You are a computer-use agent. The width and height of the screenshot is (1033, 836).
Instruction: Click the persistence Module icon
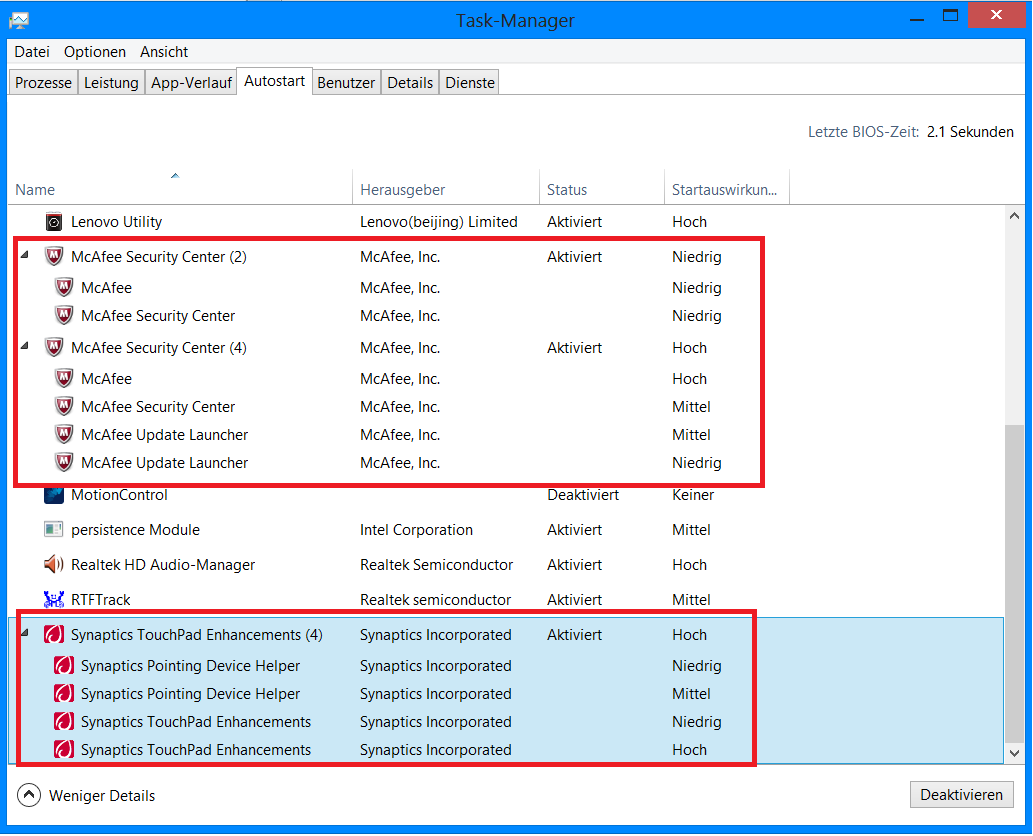(54, 530)
